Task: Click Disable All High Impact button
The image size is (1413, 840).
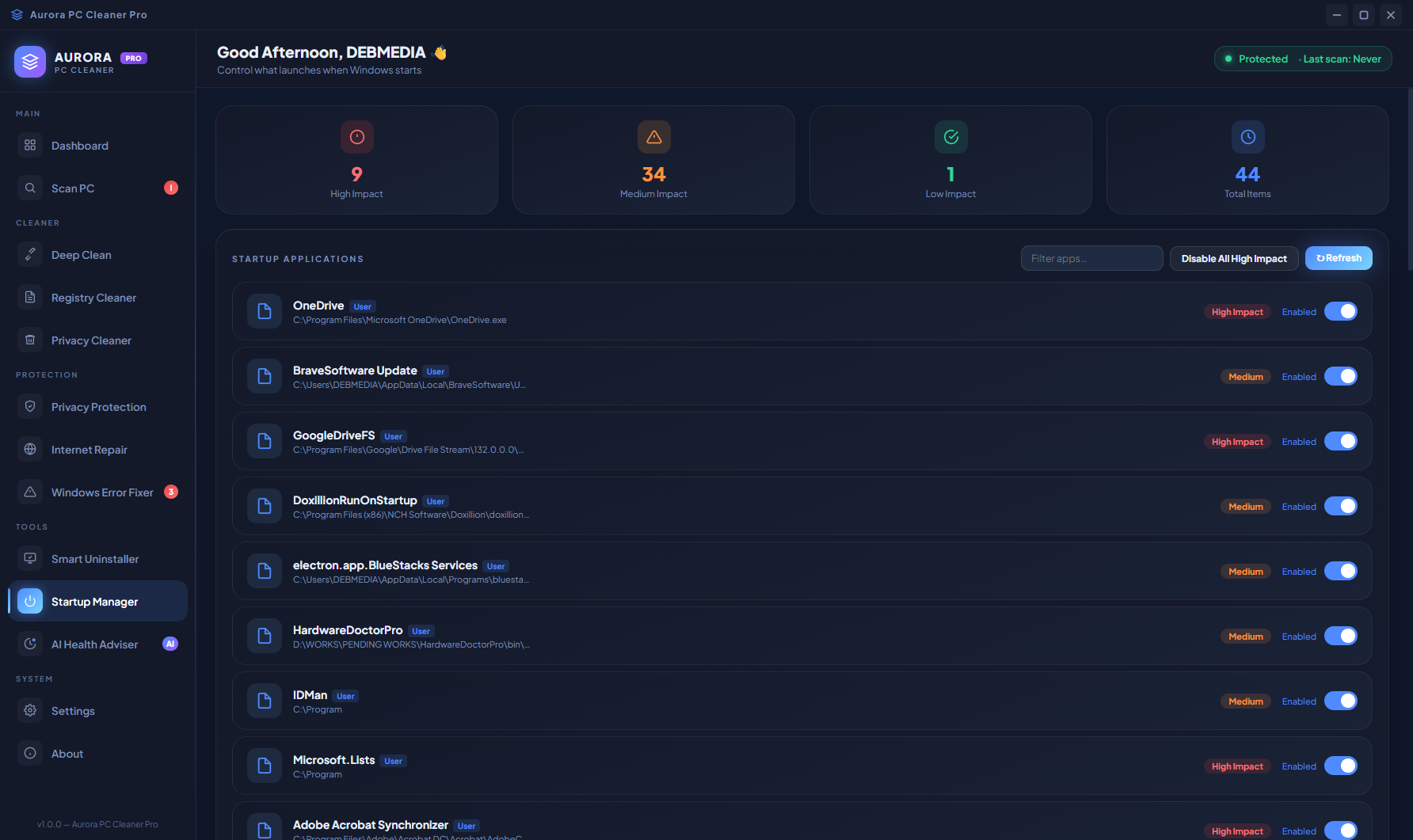Action: [x=1234, y=258]
